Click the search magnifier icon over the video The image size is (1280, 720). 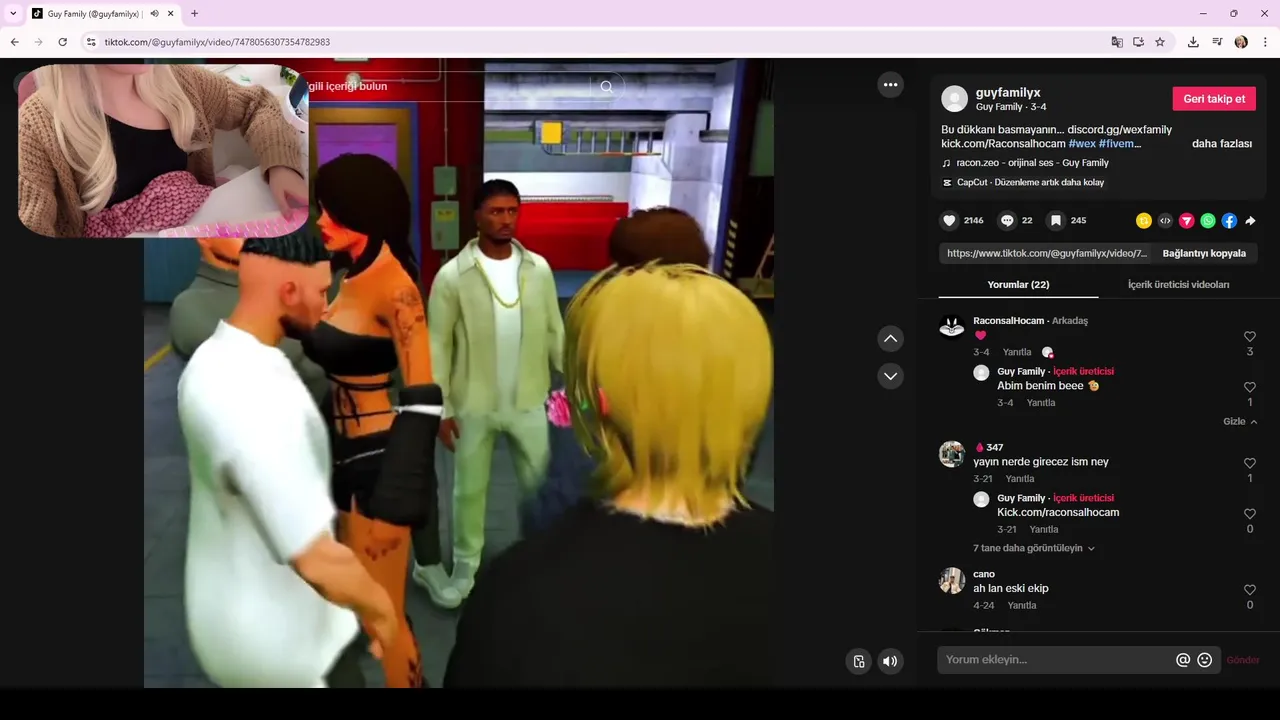(x=606, y=87)
